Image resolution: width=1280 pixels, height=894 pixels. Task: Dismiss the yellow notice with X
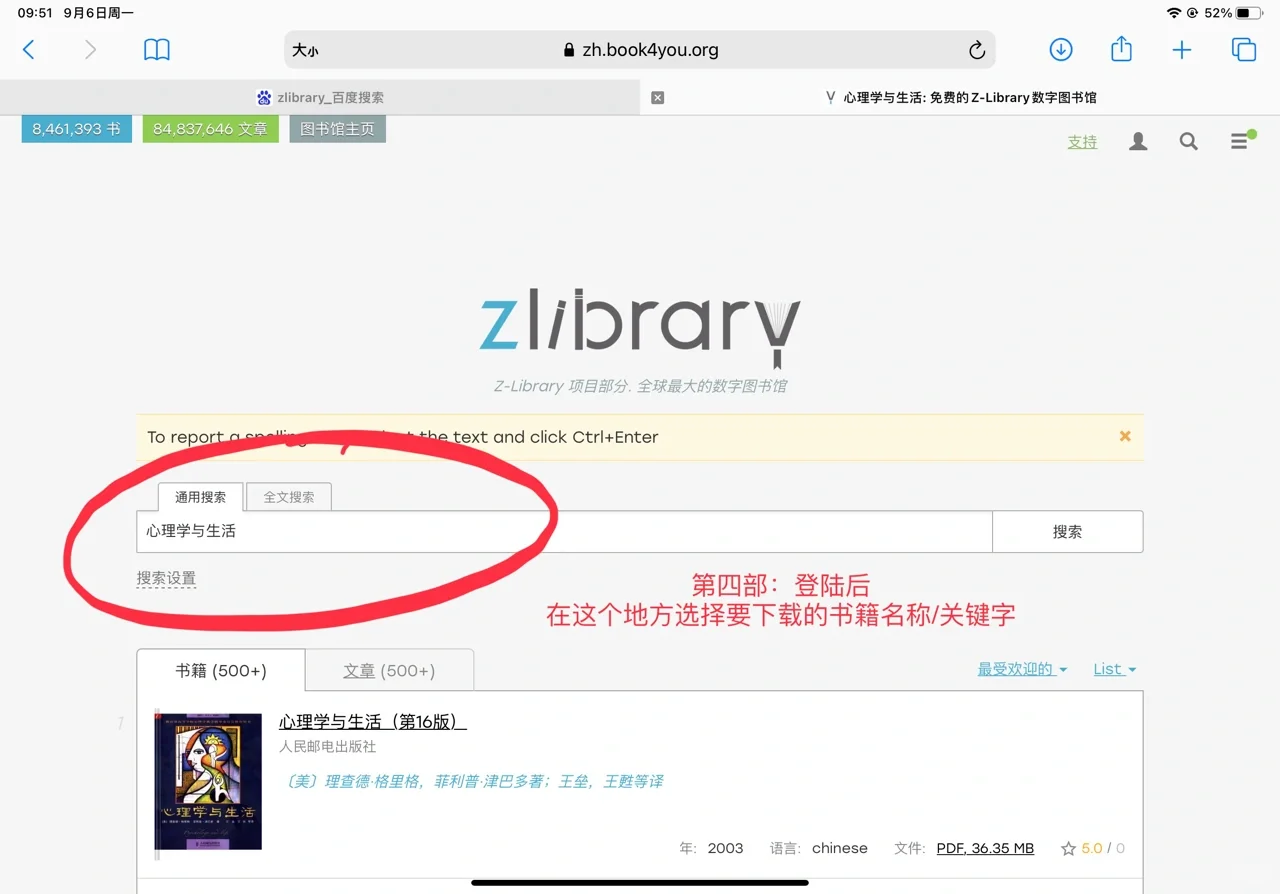point(1125,437)
